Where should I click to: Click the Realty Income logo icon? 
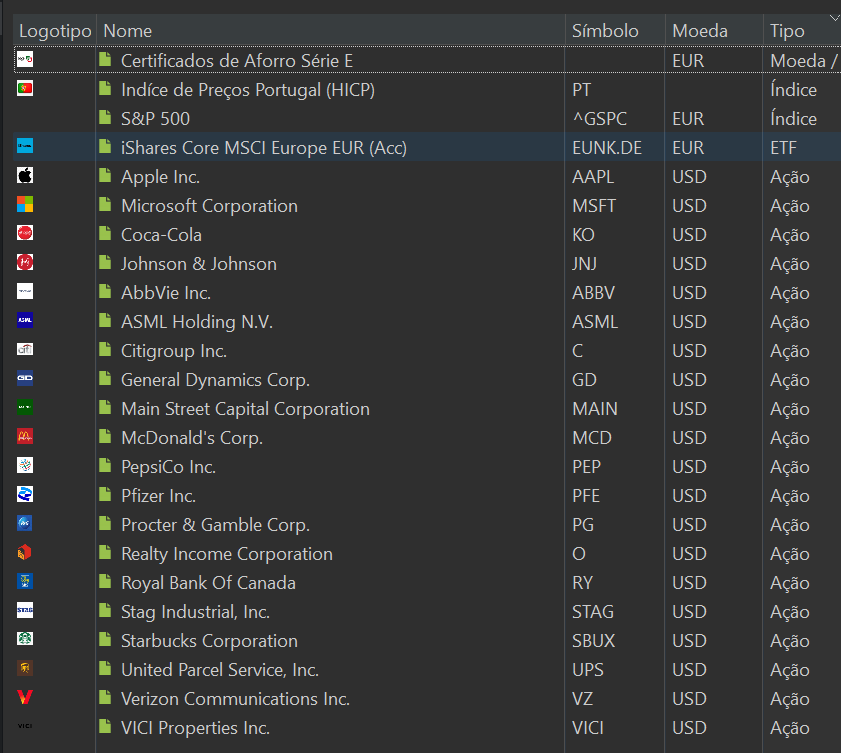point(25,552)
